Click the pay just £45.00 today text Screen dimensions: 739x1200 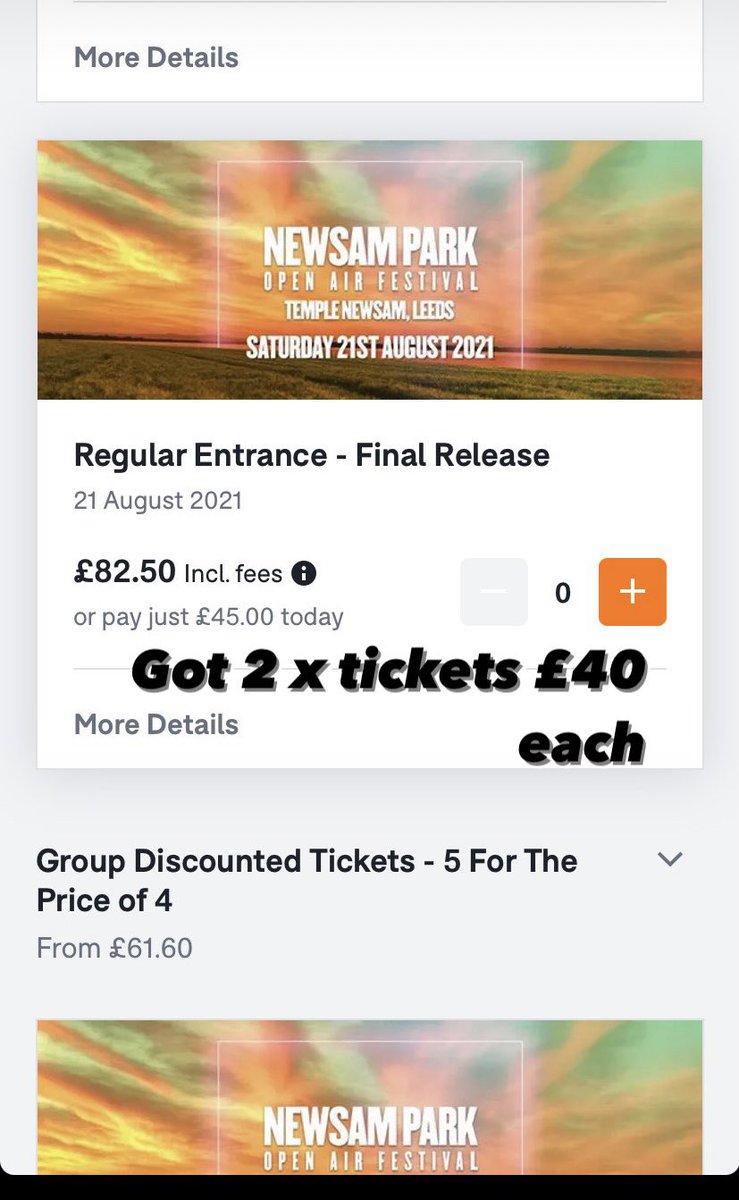point(209,617)
